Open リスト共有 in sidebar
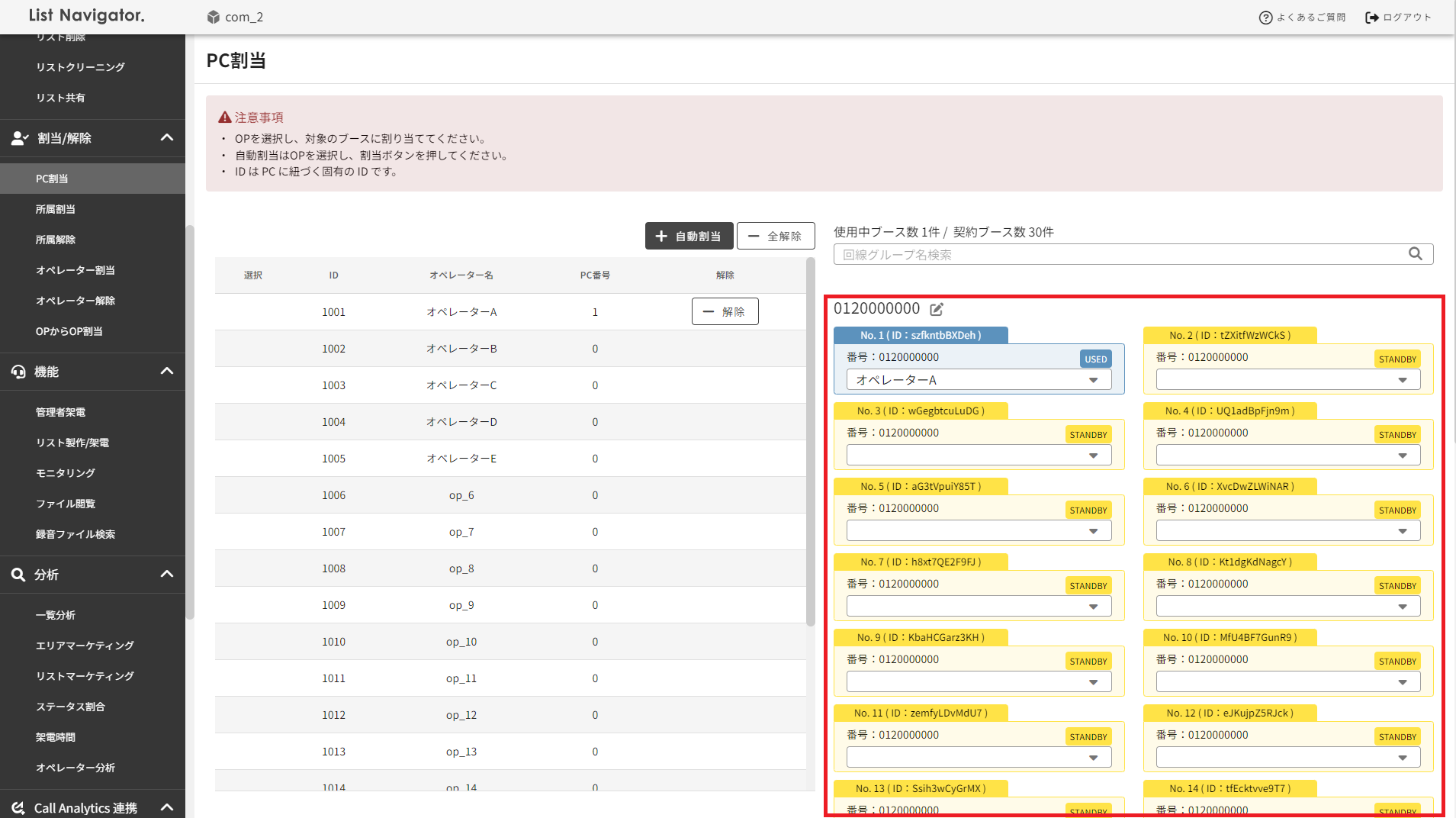 [x=92, y=98]
